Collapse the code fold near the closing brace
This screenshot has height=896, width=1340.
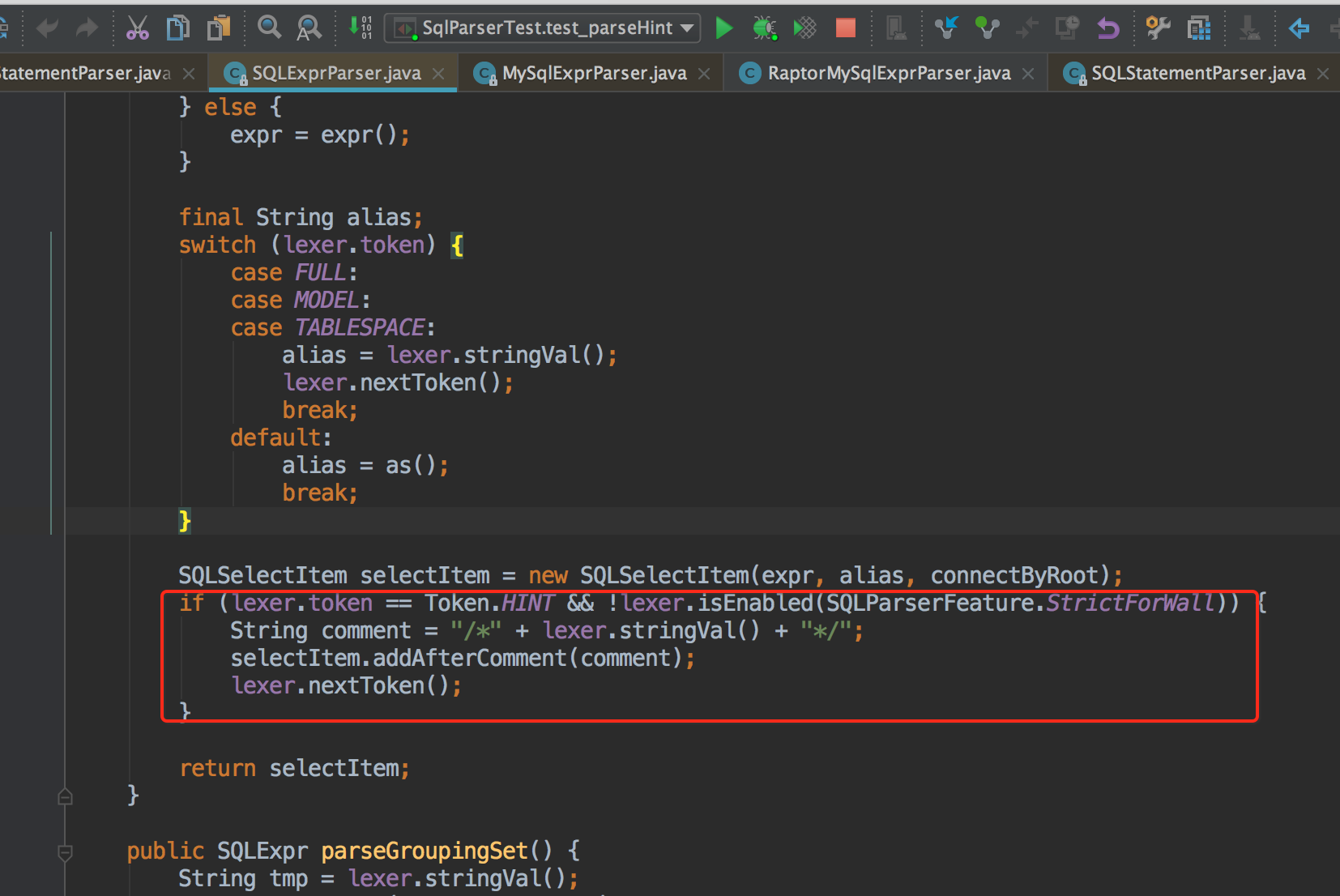pos(65,796)
